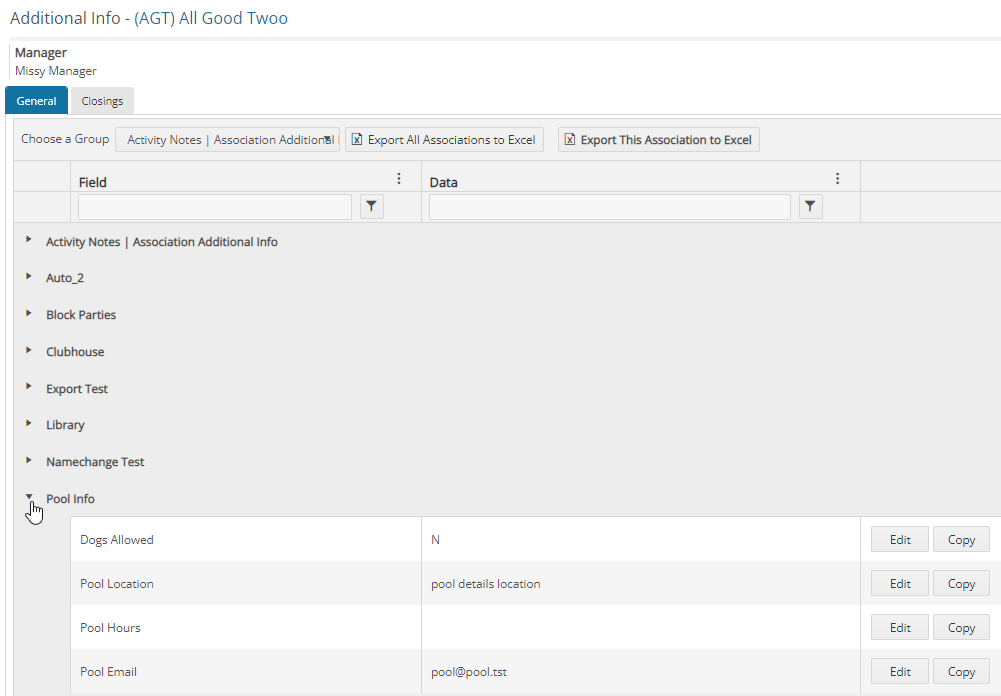1001x696 pixels.
Task: Click the 'Pool Hours' field name
Action: (110, 628)
